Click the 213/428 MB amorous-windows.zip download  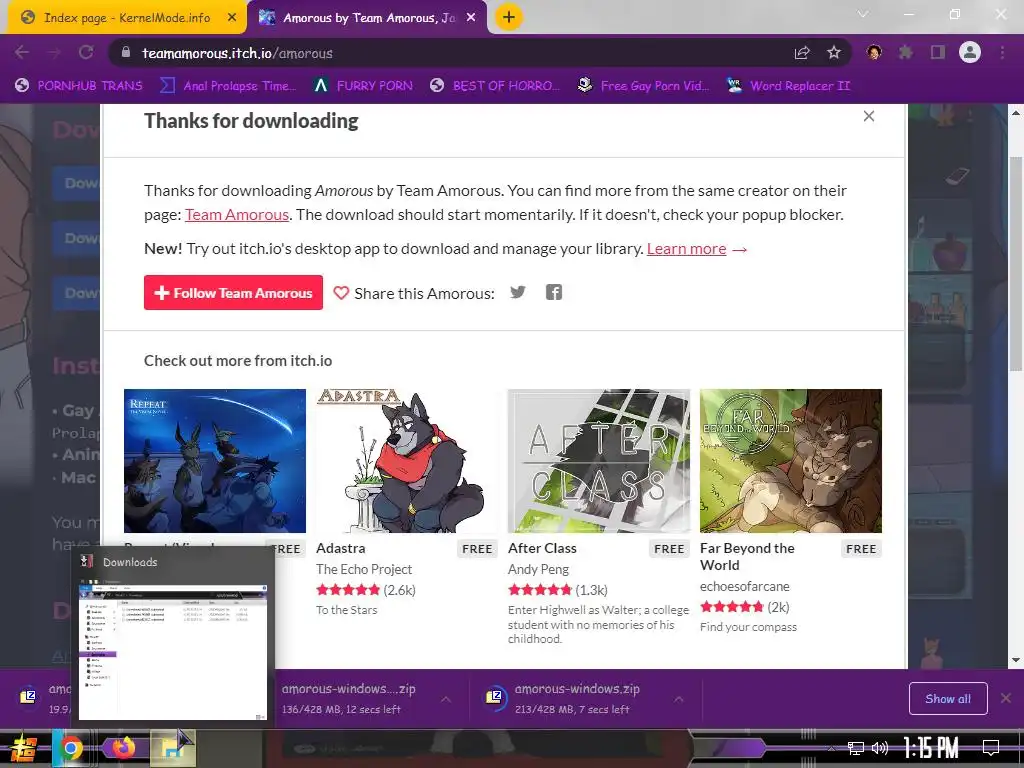click(x=575, y=699)
